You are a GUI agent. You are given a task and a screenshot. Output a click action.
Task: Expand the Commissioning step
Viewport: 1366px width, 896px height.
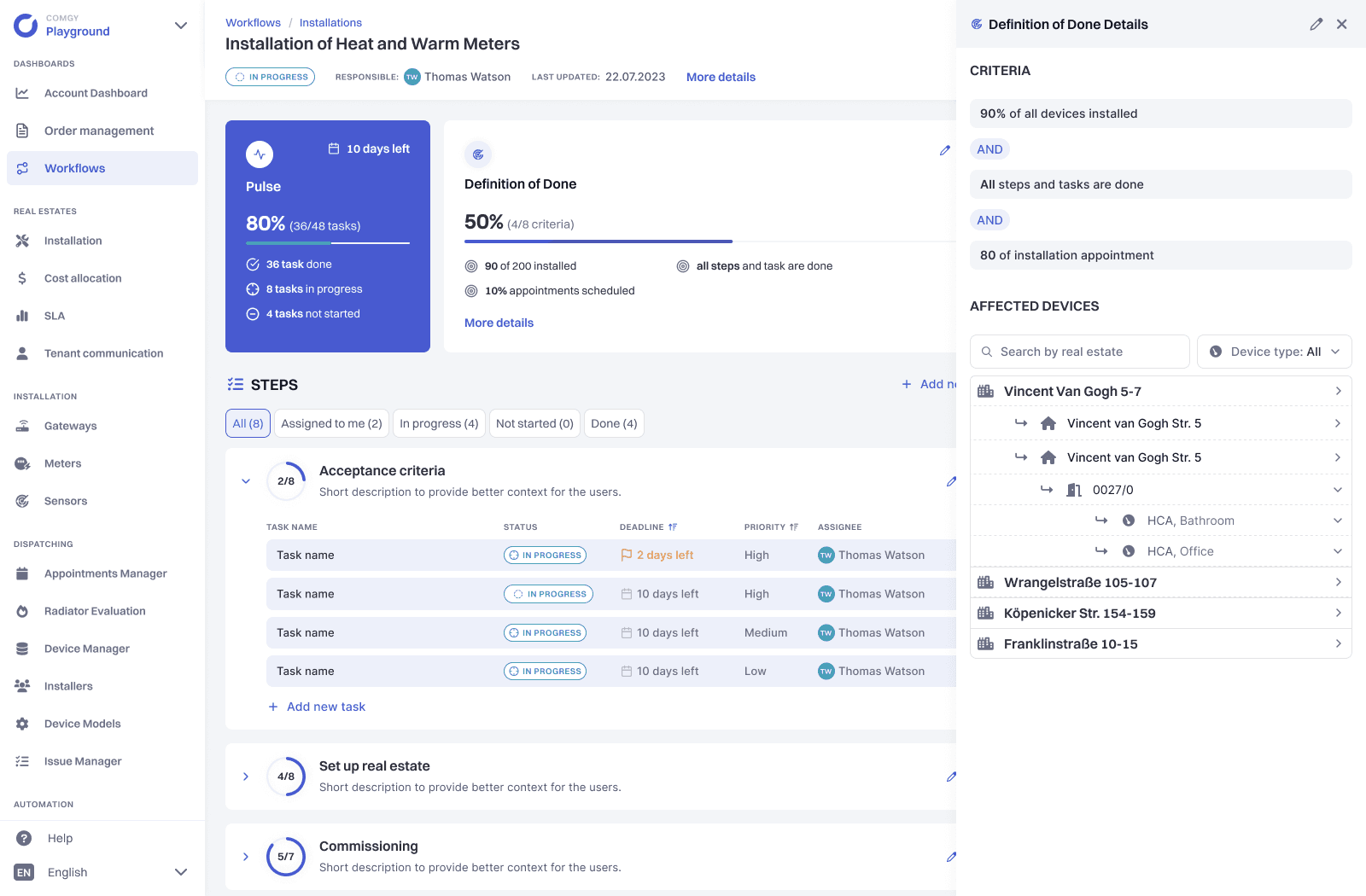[x=246, y=857]
